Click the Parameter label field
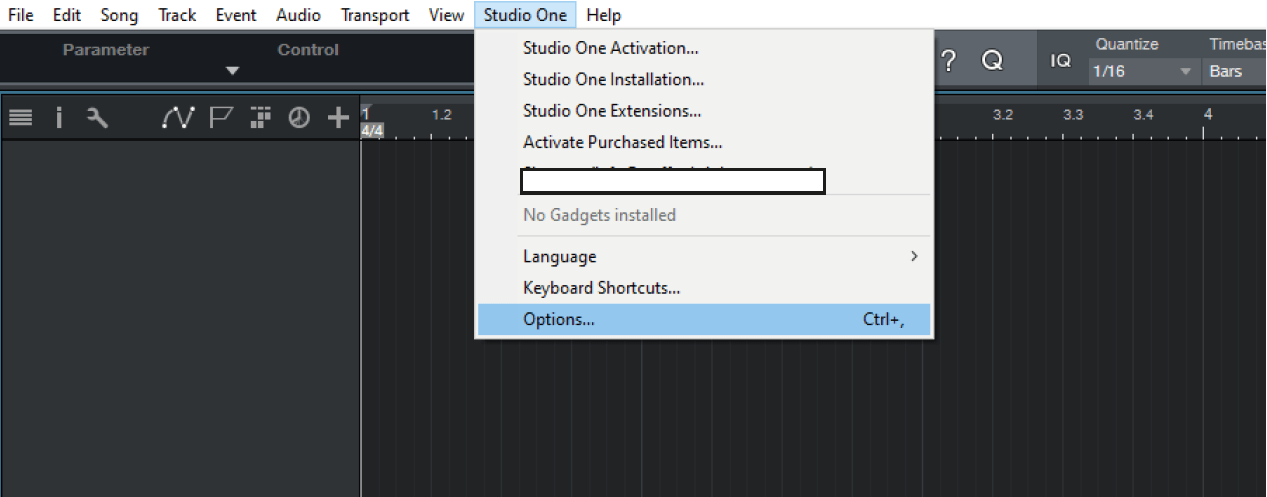This screenshot has height=497, width=1267. [106, 50]
